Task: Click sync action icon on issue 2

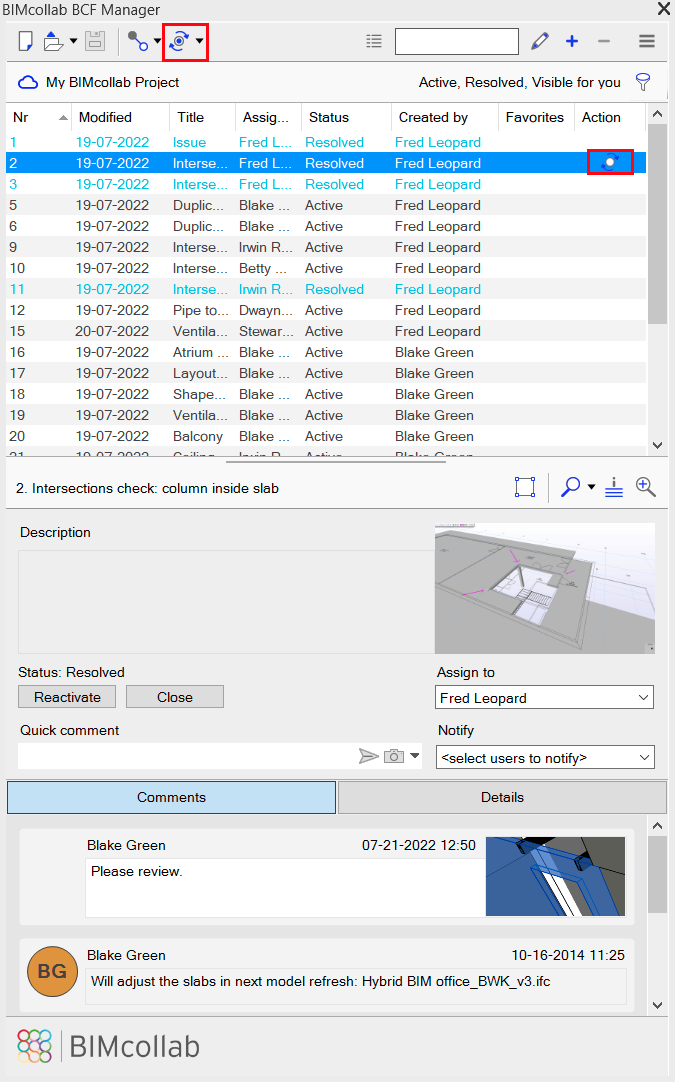Action: coord(610,163)
